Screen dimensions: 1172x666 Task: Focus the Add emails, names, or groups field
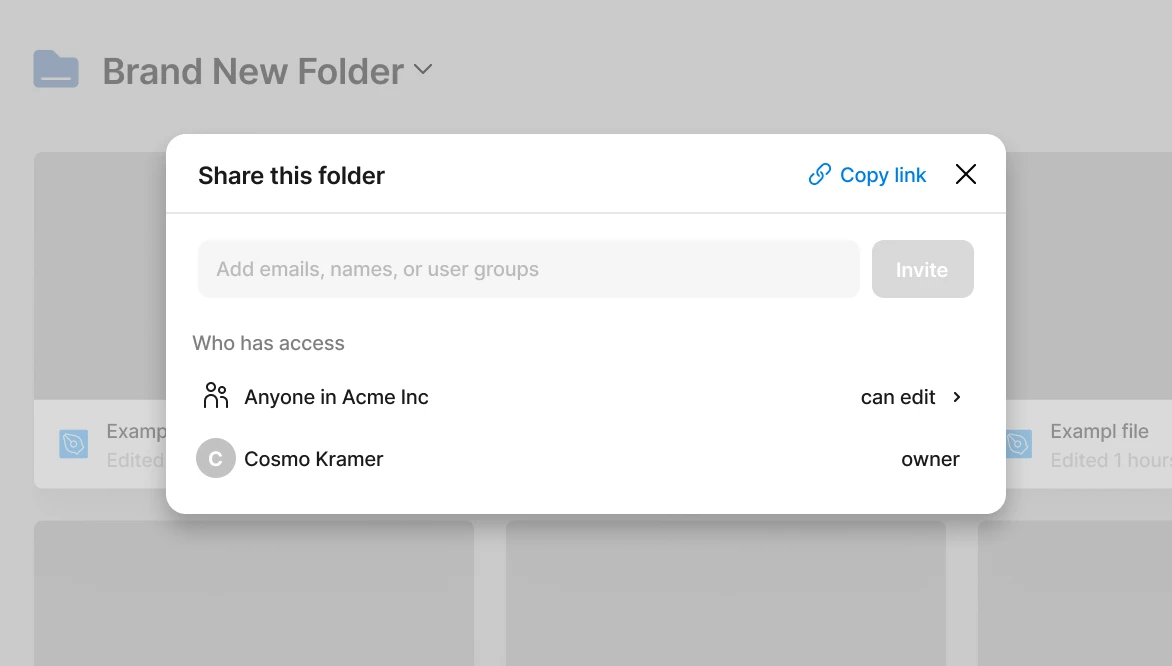528,269
